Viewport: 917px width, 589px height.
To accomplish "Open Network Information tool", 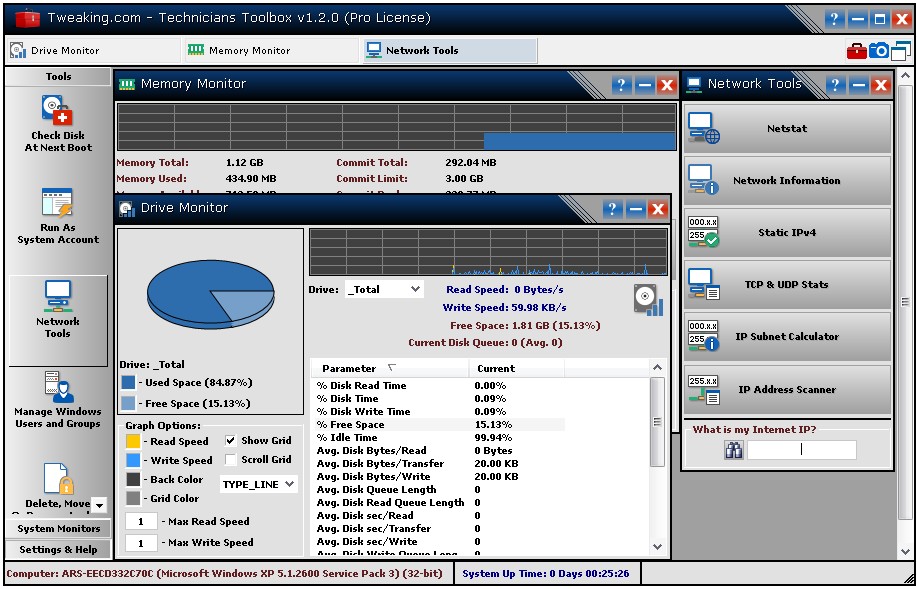I will pyautogui.click(x=787, y=181).
